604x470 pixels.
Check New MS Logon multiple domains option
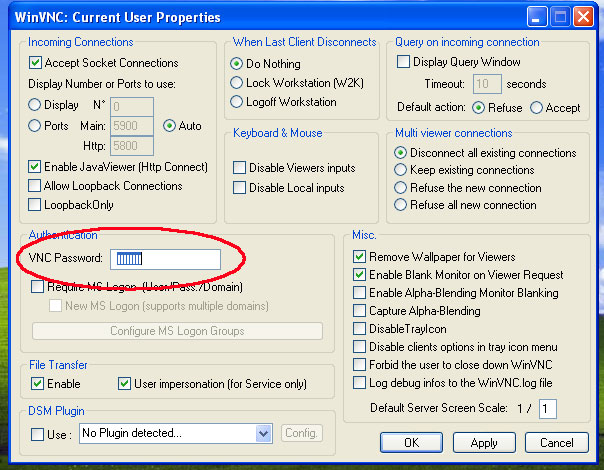click(x=55, y=306)
